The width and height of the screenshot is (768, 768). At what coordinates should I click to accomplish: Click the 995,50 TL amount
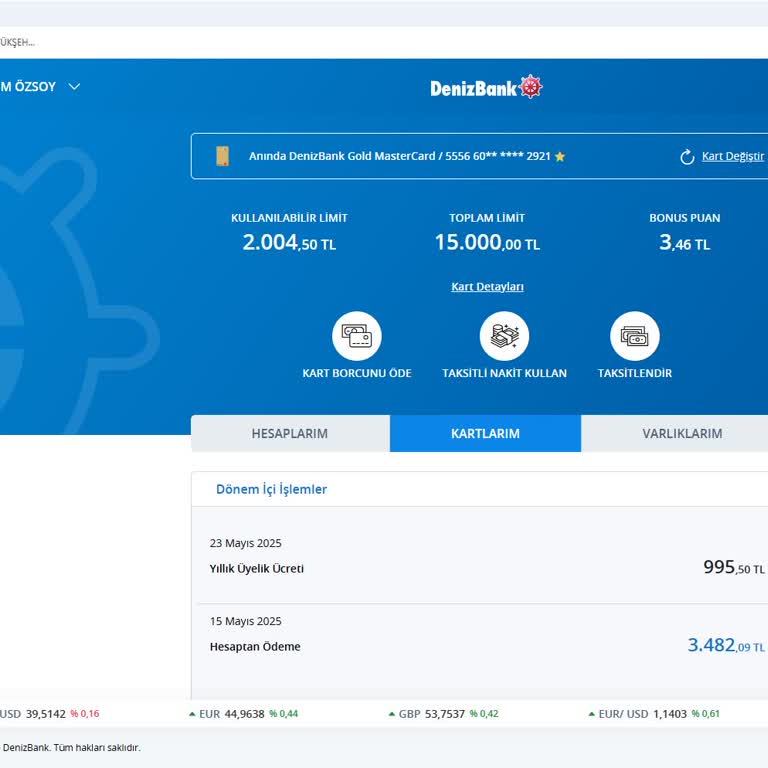coord(734,567)
